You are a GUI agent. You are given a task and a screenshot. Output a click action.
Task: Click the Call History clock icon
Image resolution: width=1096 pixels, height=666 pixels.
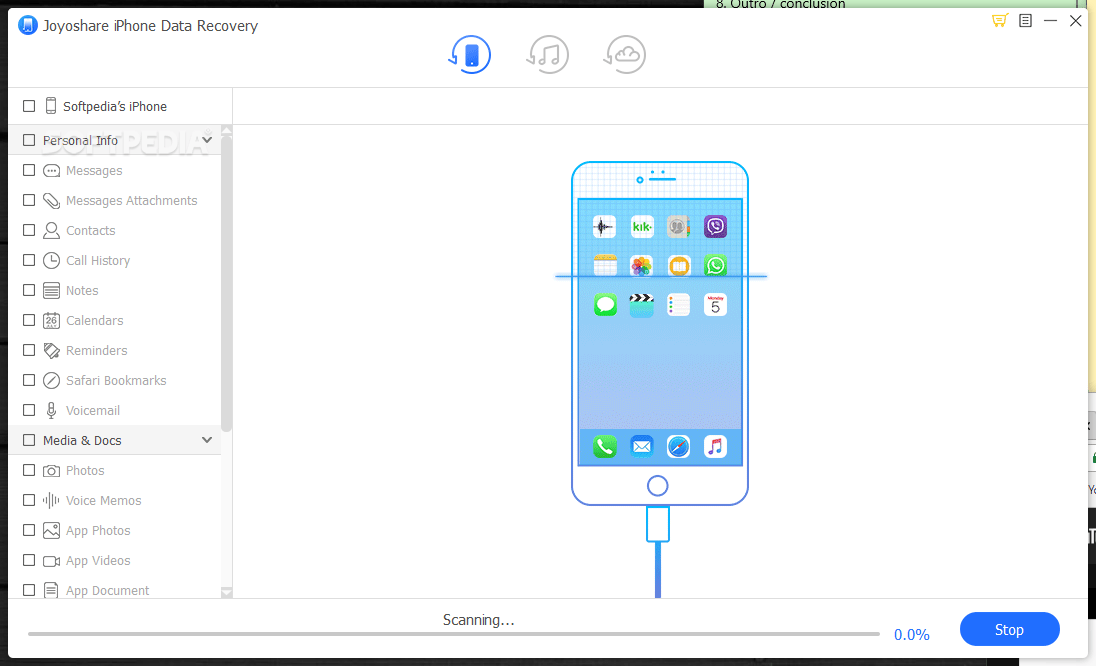pos(51,261)
